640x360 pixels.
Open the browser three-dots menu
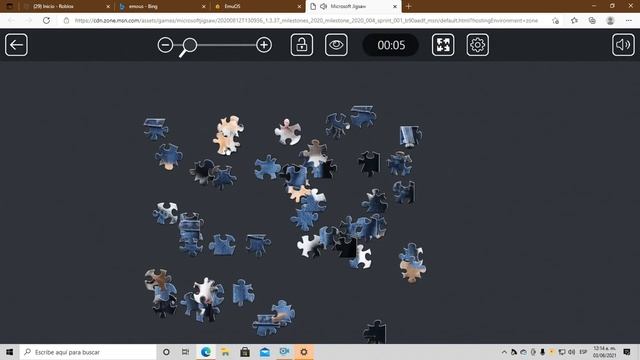pyautogui.click(x=629, y=20)
